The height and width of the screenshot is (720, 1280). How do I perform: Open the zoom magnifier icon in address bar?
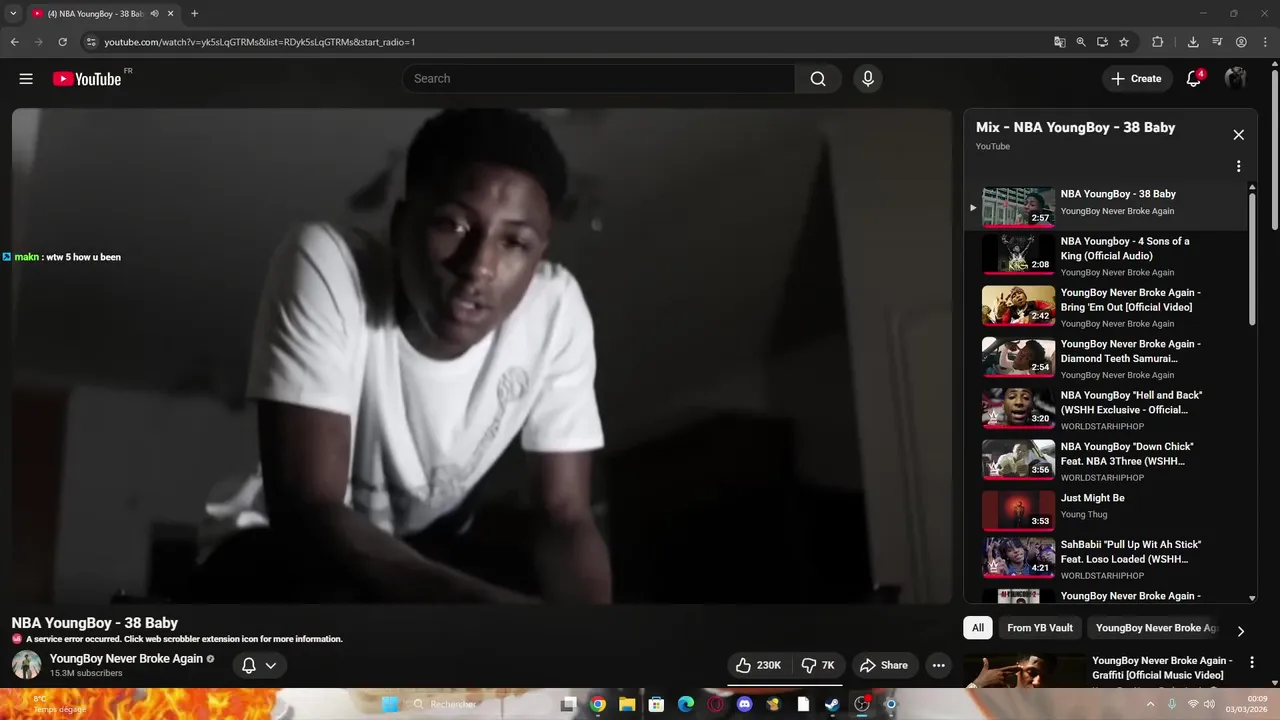1081,42
